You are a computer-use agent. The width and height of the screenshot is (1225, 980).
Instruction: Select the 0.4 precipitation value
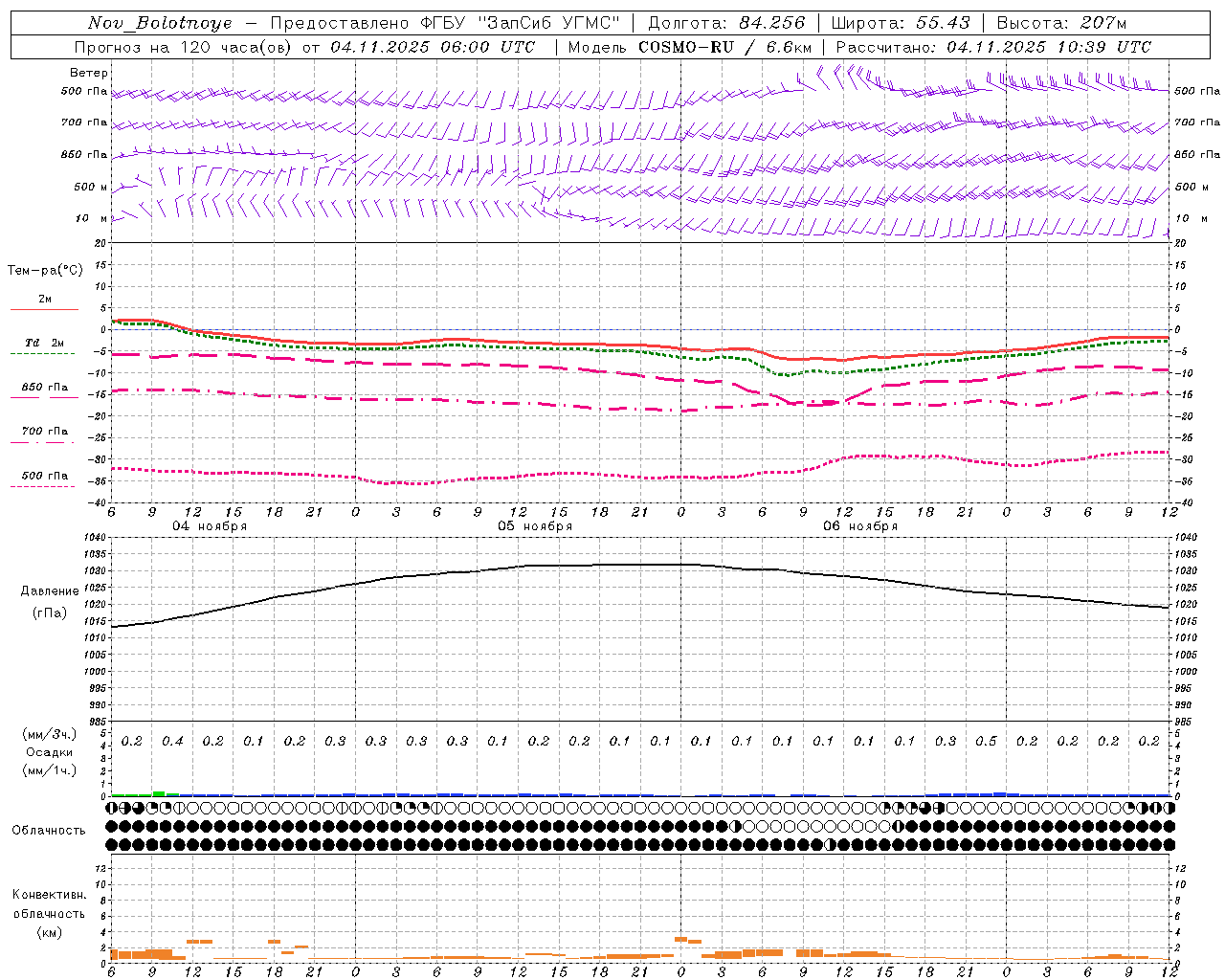tap(172, 742)
